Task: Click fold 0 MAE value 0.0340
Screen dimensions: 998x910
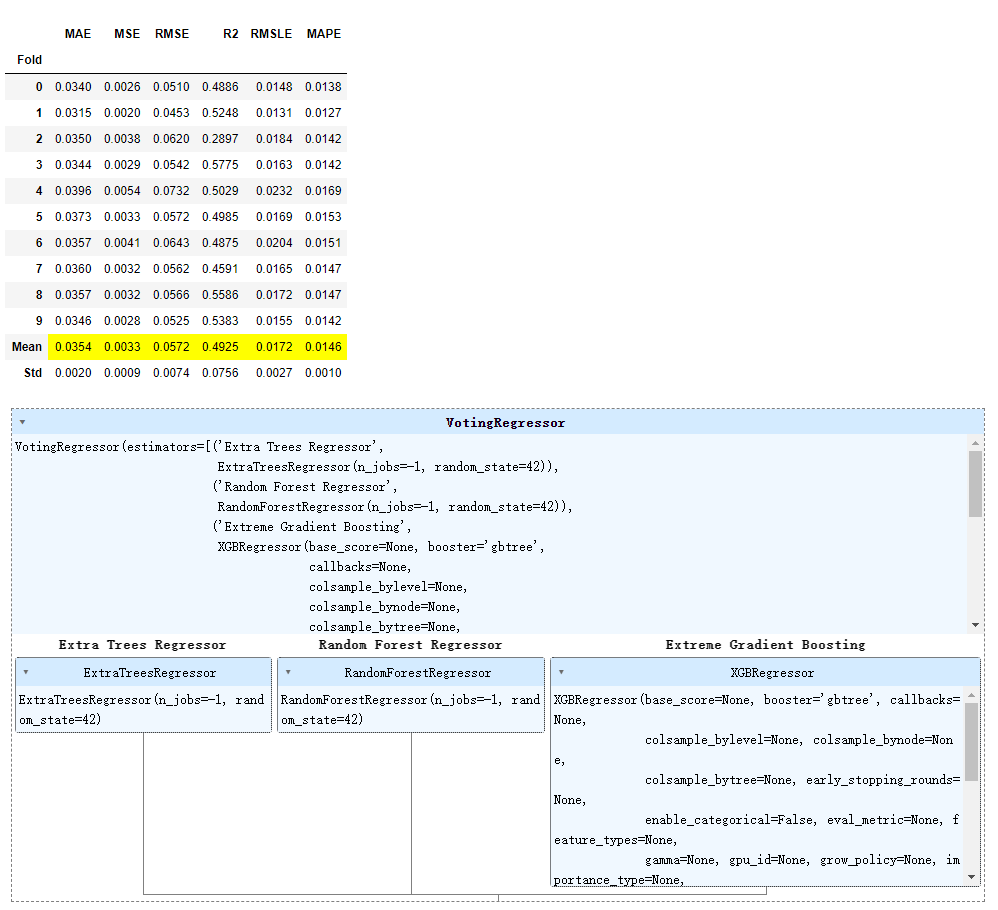Action: click(x=73, y=87)
